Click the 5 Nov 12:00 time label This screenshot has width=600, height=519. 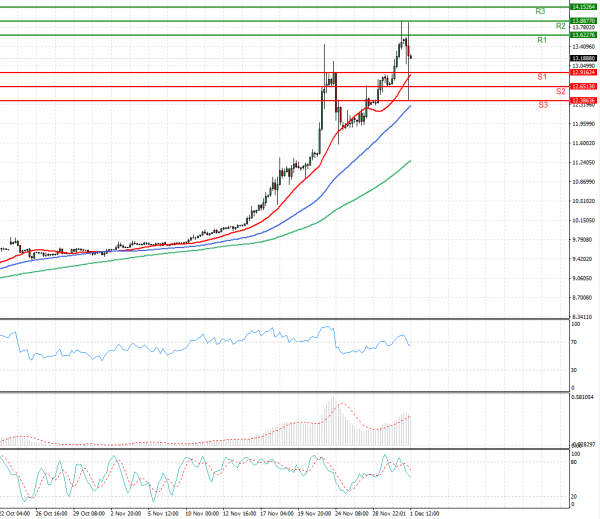point(163,514)
